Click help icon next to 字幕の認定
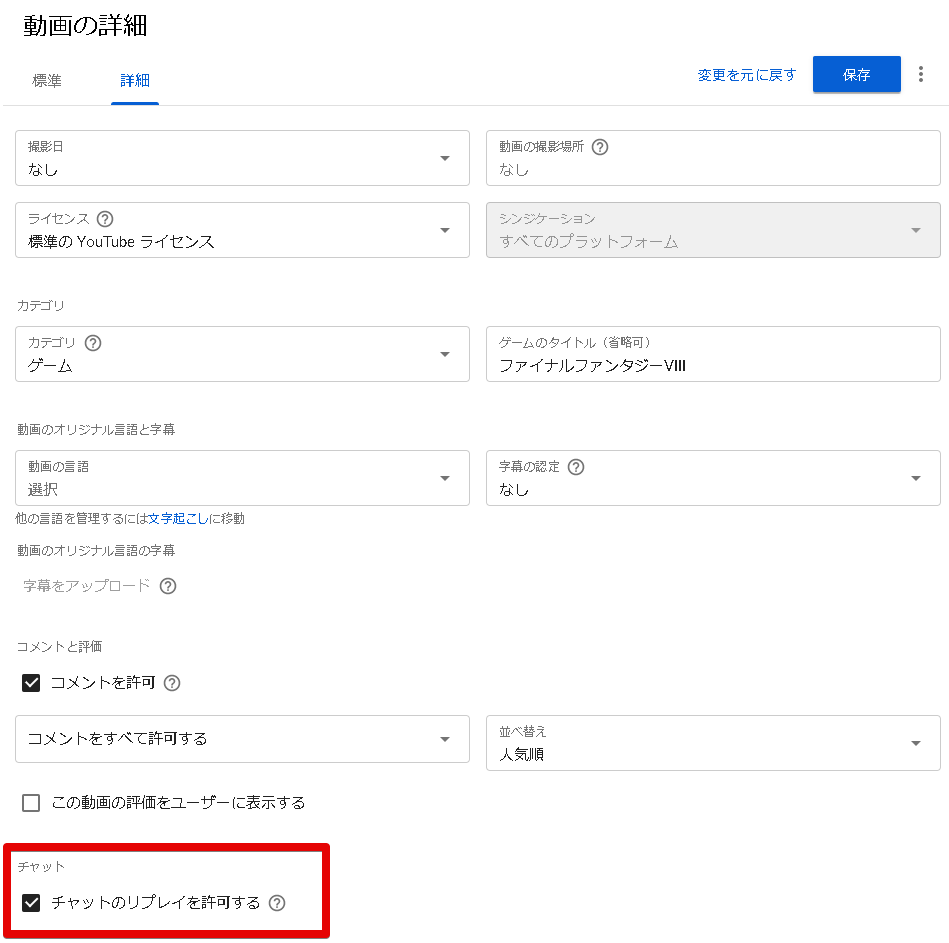The width and height of the screenshot is (949, 943). point(576,467)
